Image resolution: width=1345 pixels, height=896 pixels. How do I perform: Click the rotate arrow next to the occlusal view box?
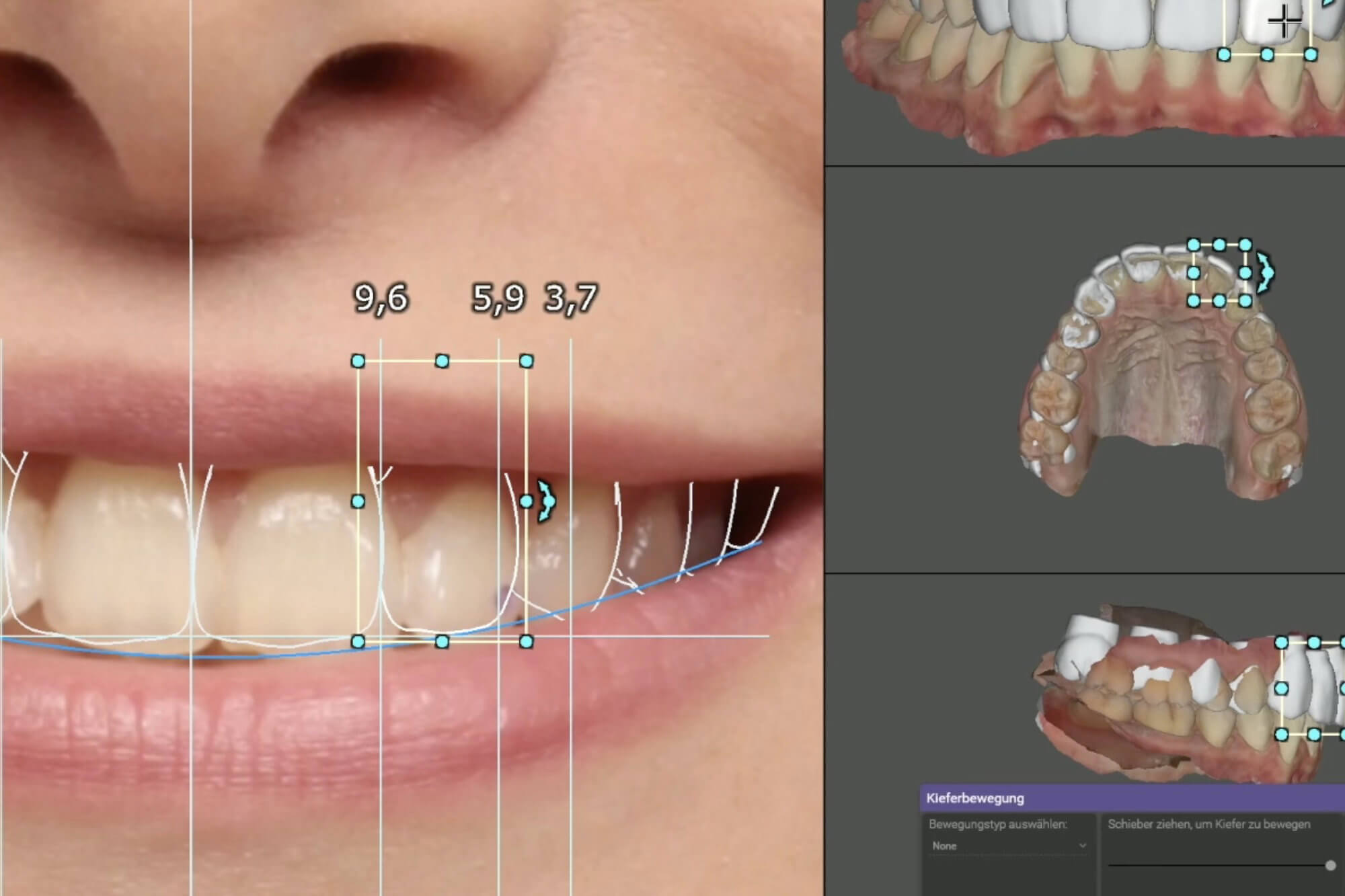[1266, 273]
